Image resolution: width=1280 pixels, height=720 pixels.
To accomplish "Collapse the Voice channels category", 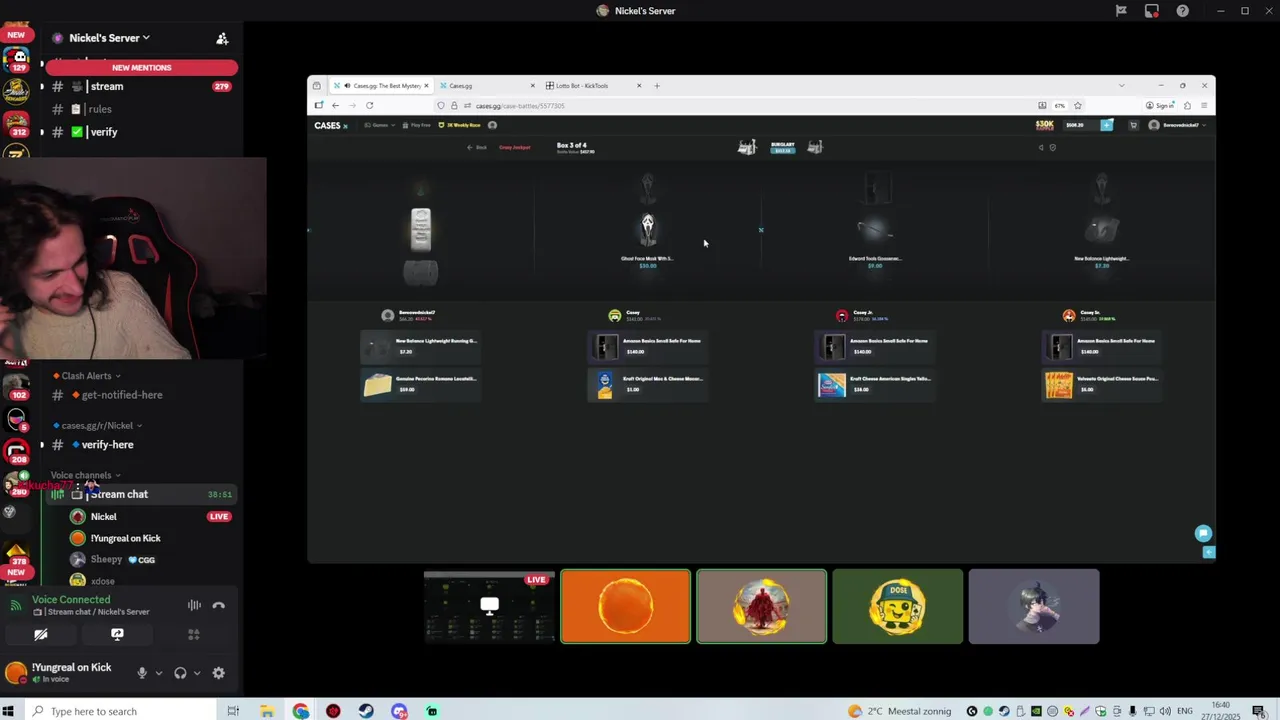I will point(86,475).
